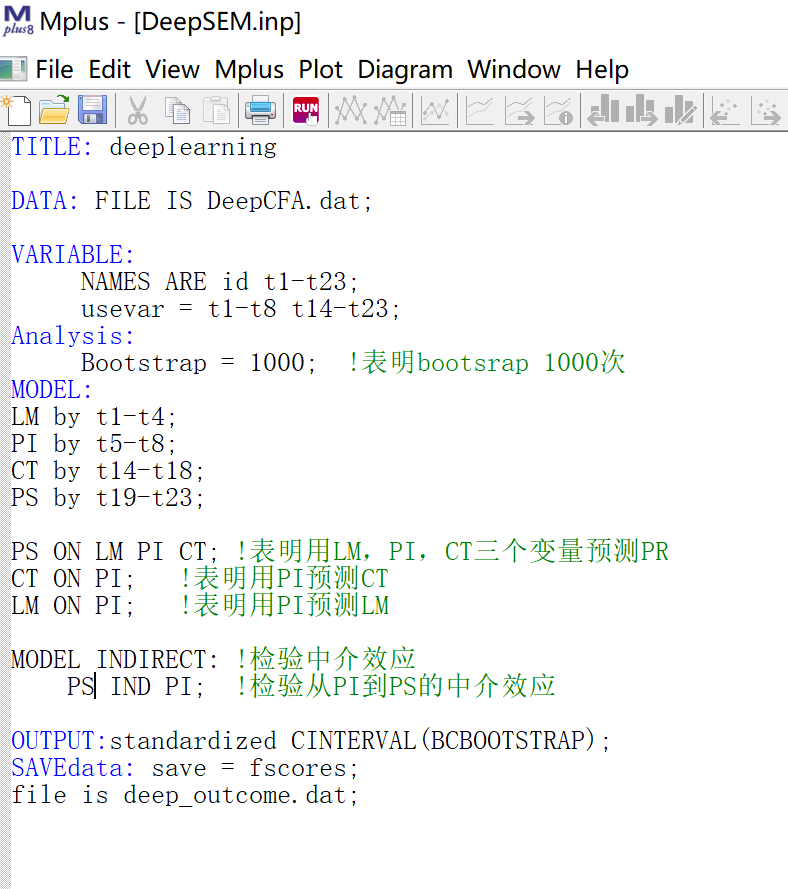Click the usevar = t1-t8 t14-t23 line
Viewport: 788px width, 889px height.
tap(240, 309)
